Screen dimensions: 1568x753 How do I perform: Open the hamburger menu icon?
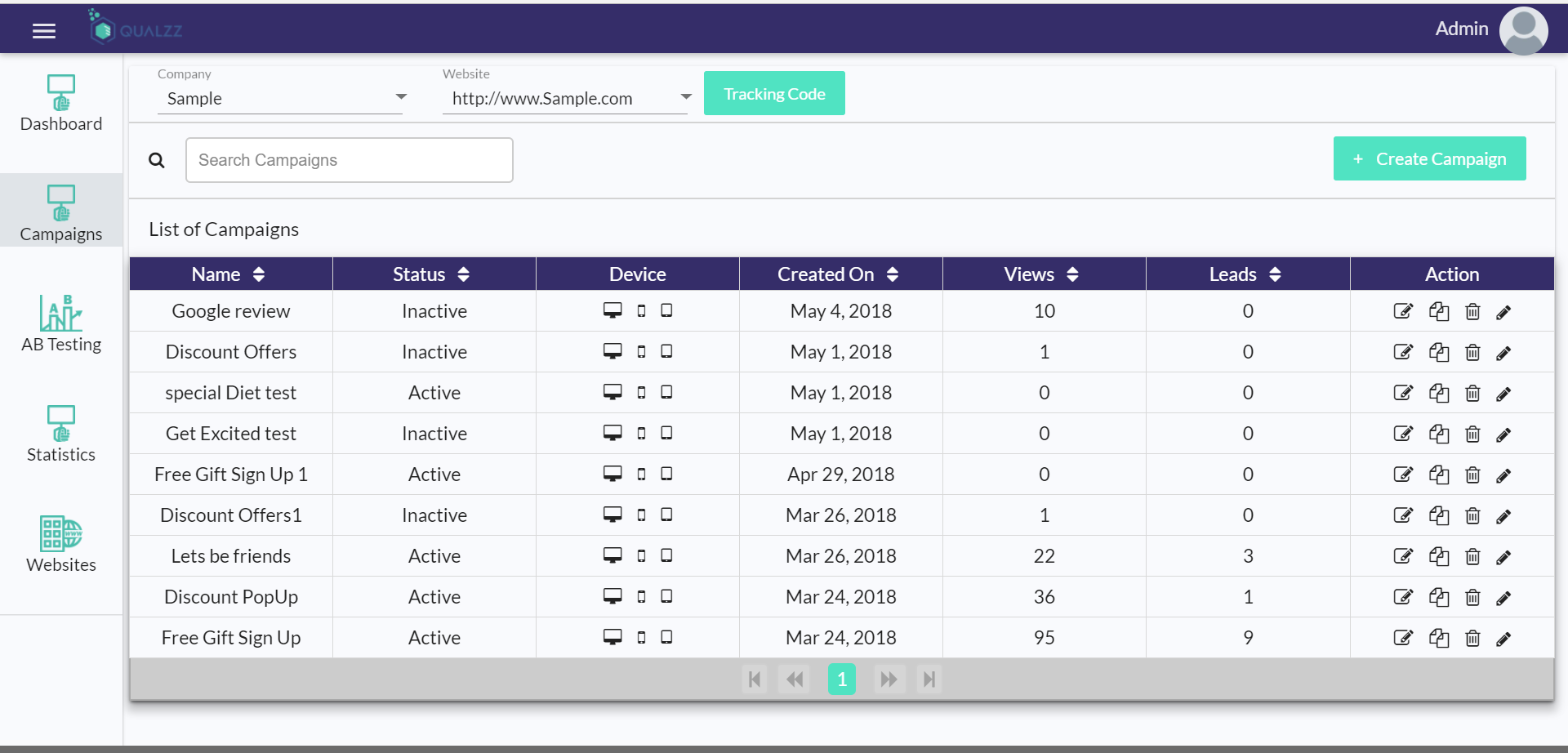point(44,31)
